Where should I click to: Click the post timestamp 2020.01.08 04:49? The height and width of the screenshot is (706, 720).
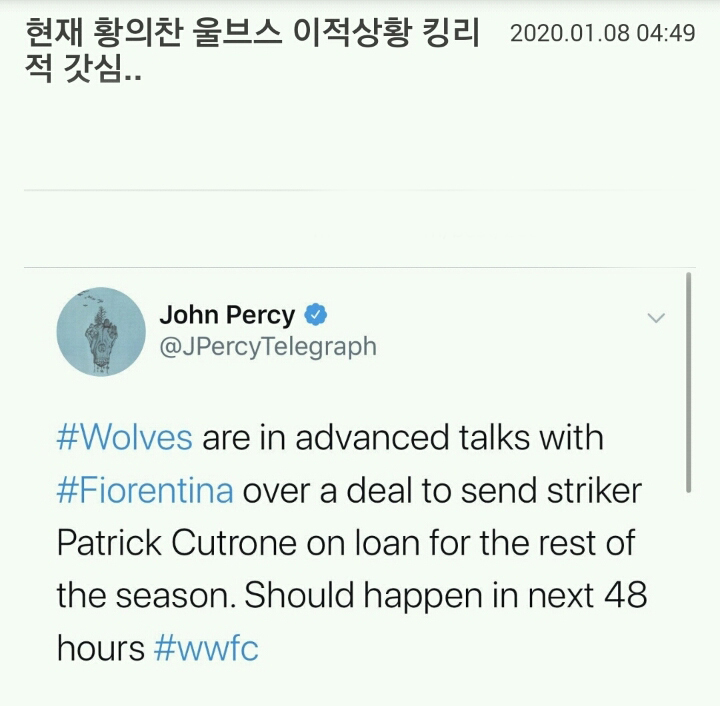point(602,33)
